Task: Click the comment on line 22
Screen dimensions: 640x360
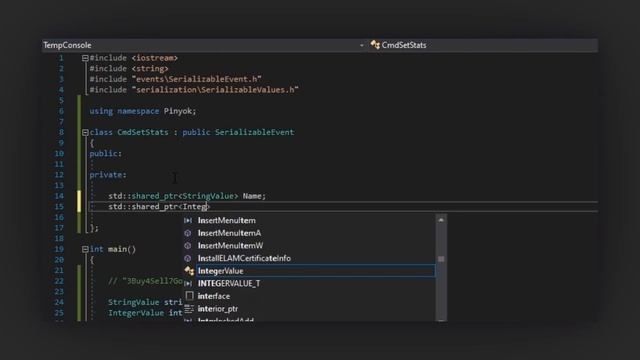Action: (145, 281)
